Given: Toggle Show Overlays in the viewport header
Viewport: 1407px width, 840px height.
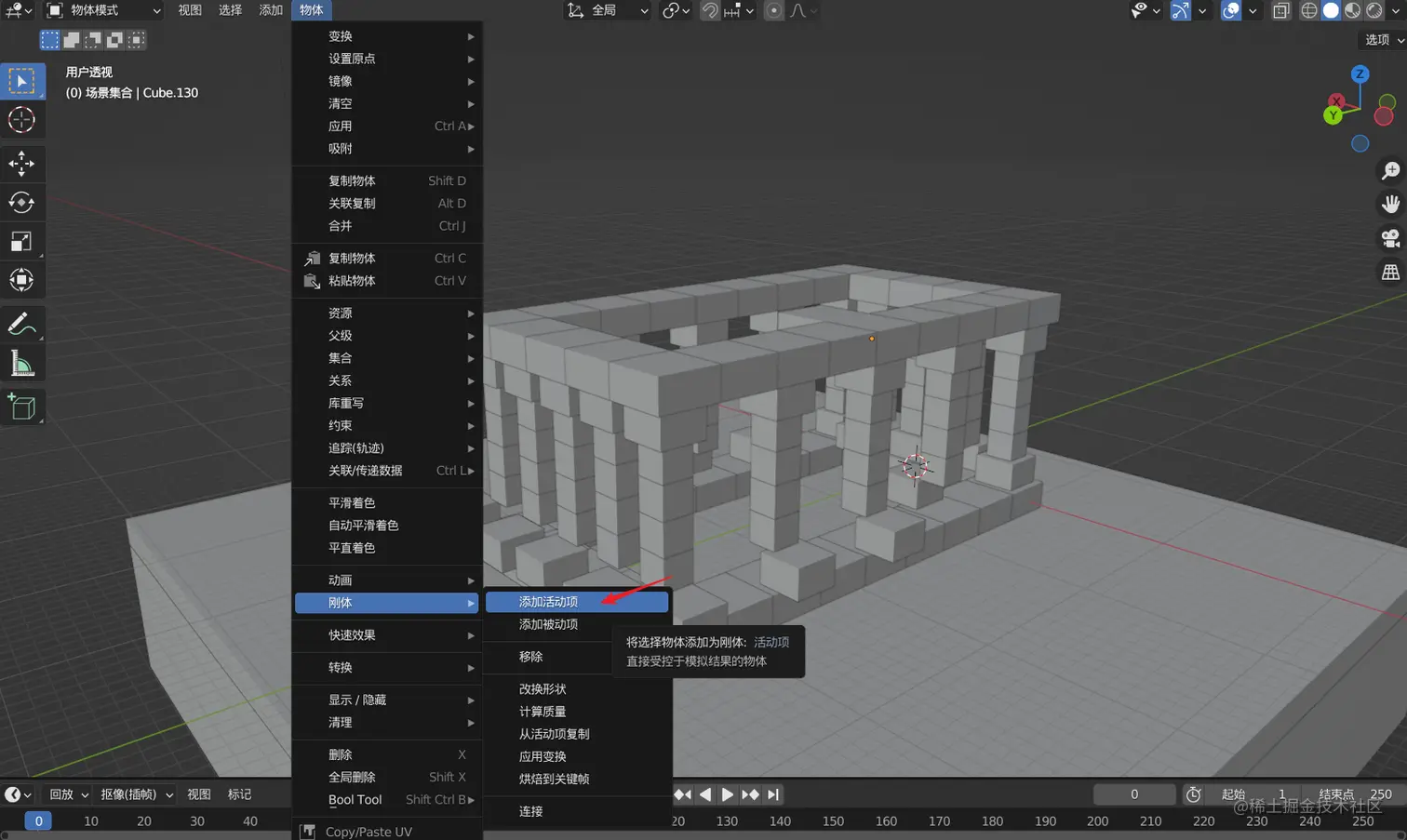Looking at the screenshot, I should (1230, 10).
